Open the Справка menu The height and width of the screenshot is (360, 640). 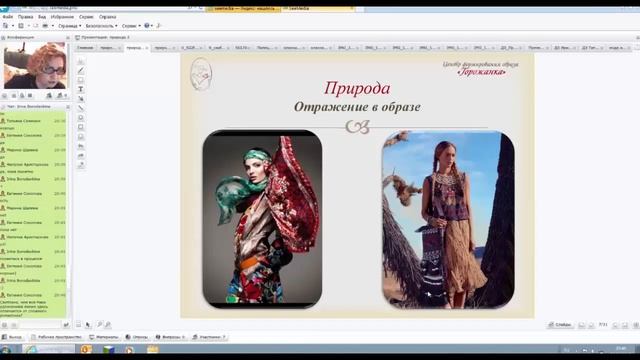click(108, 17)
